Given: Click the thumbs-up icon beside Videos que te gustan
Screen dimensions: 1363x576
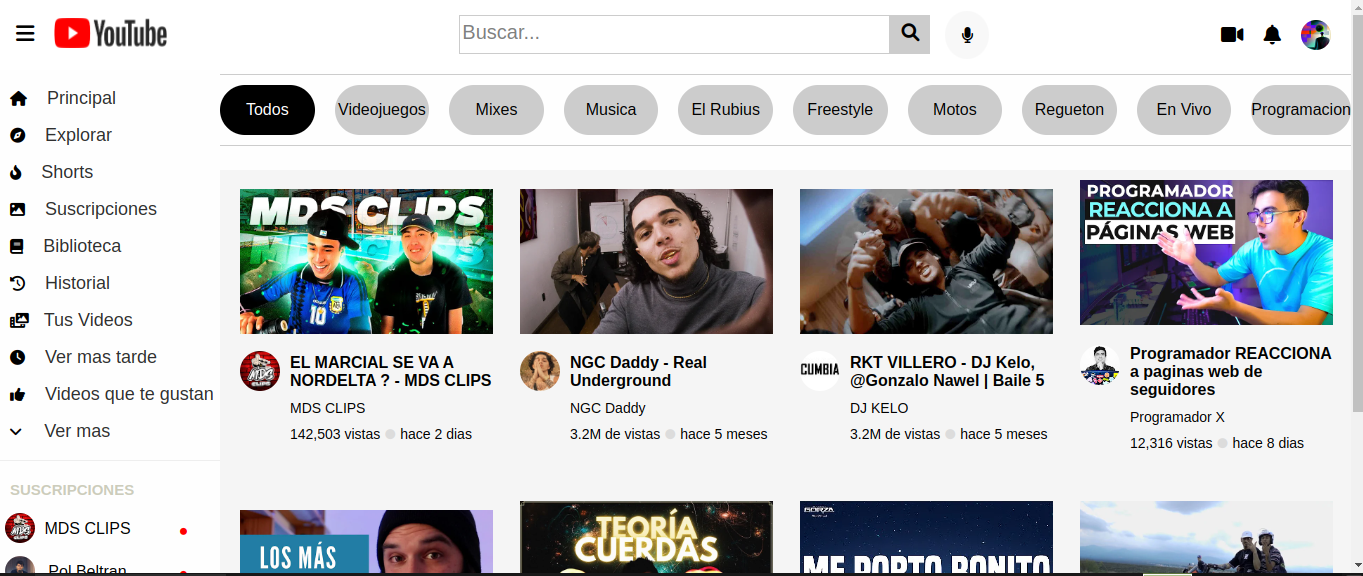Looking at the screenshot, I should 17,394.
